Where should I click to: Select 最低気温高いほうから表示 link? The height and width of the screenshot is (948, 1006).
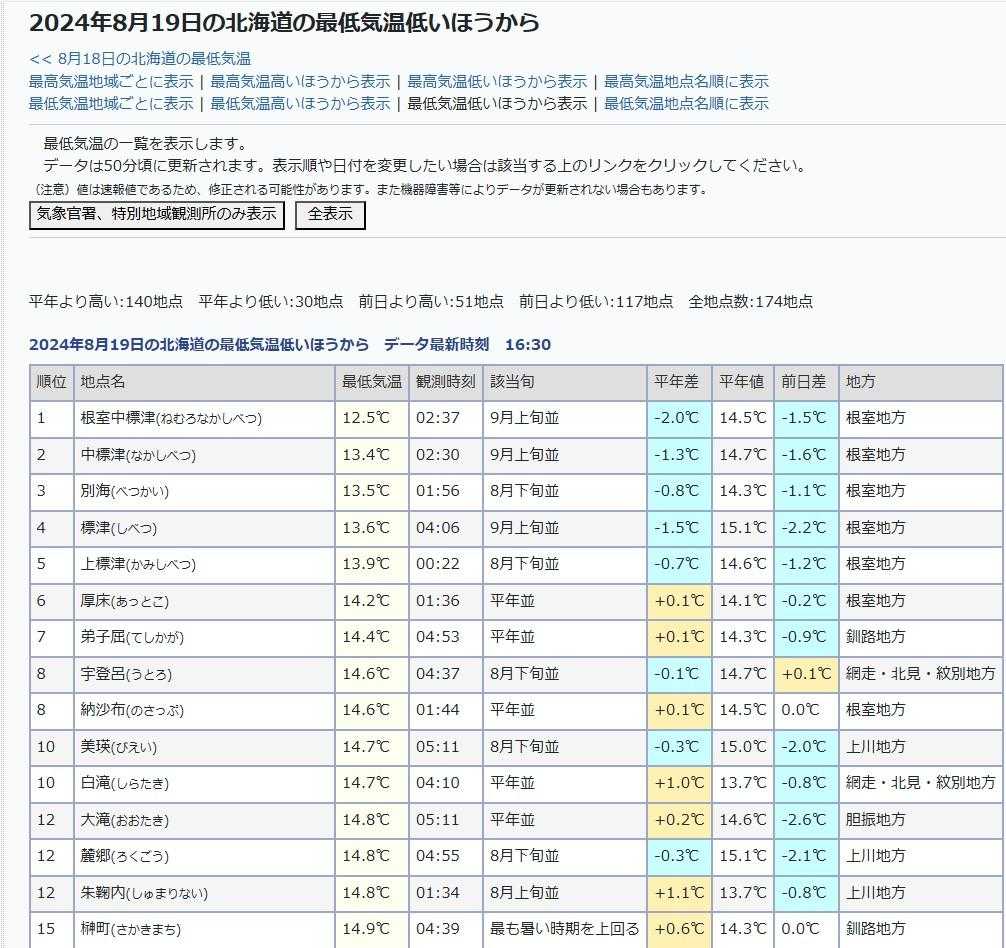[300, 103]
